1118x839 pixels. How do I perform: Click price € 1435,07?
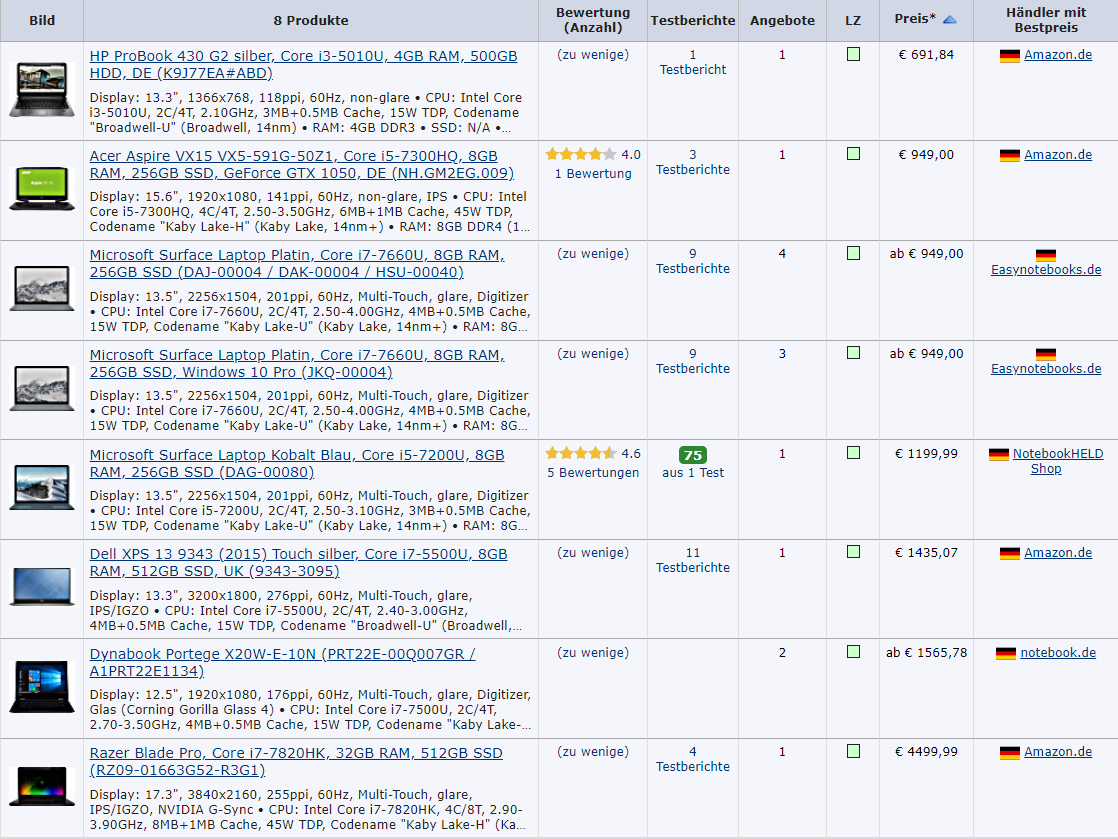click(925, 552)
